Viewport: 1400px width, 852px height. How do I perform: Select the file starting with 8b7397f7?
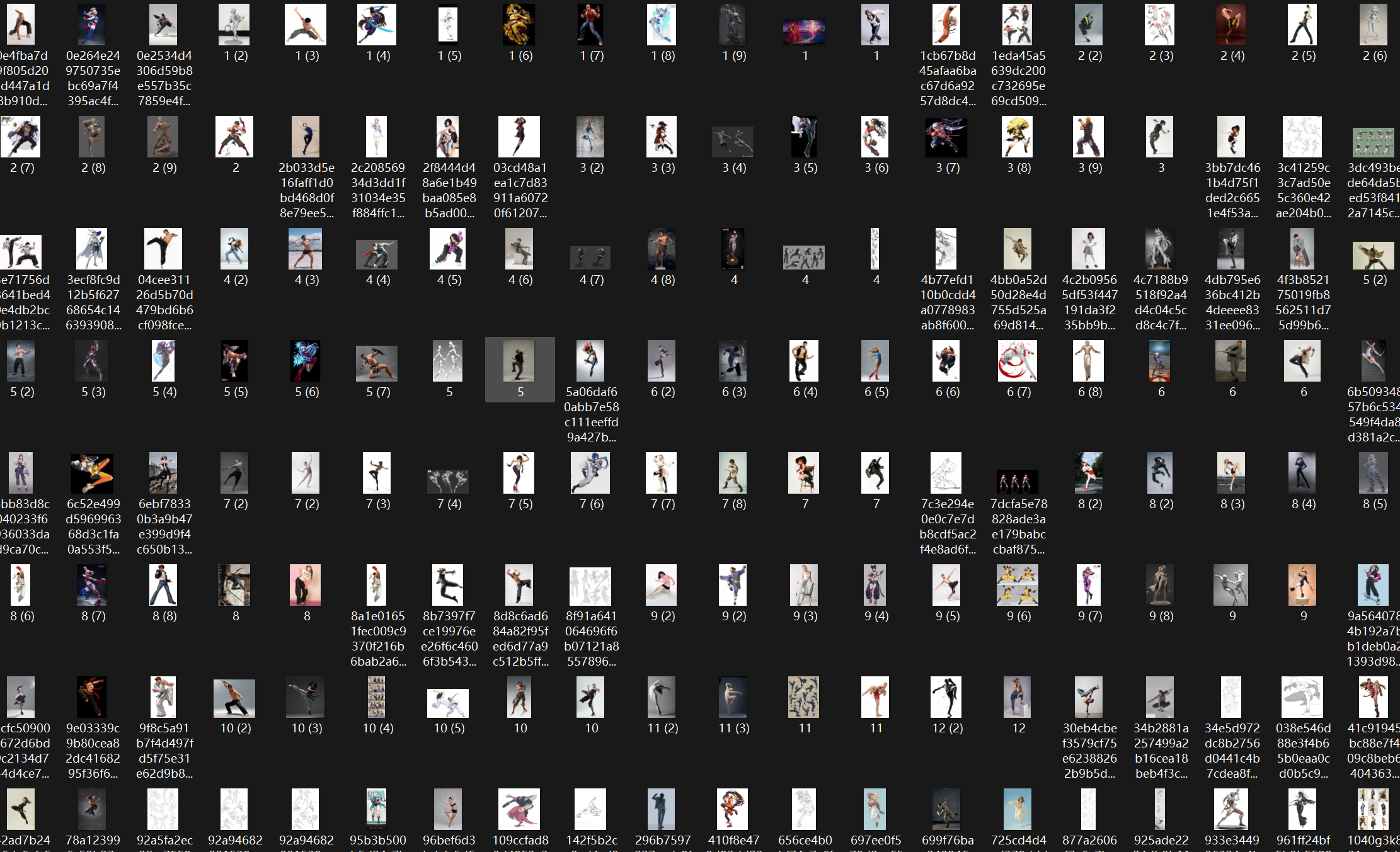(448, 615)
